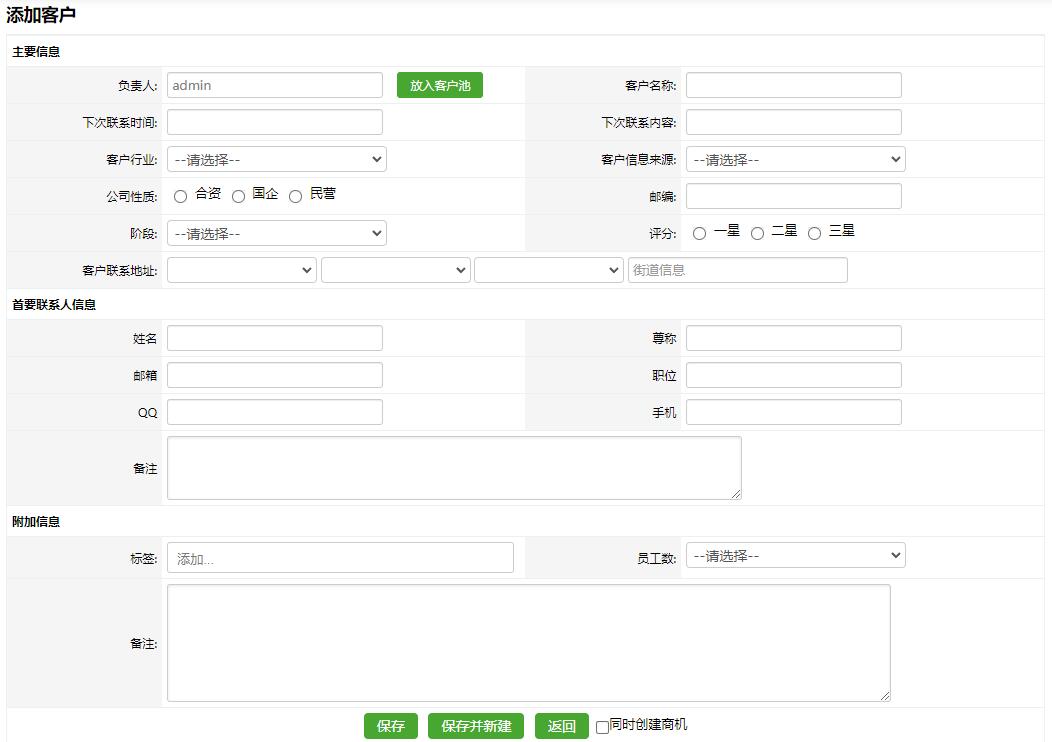The width and height of the screenshot is (1052, 742).
Task: Select the 合资 radio option
Action: [x=181, y=197]
